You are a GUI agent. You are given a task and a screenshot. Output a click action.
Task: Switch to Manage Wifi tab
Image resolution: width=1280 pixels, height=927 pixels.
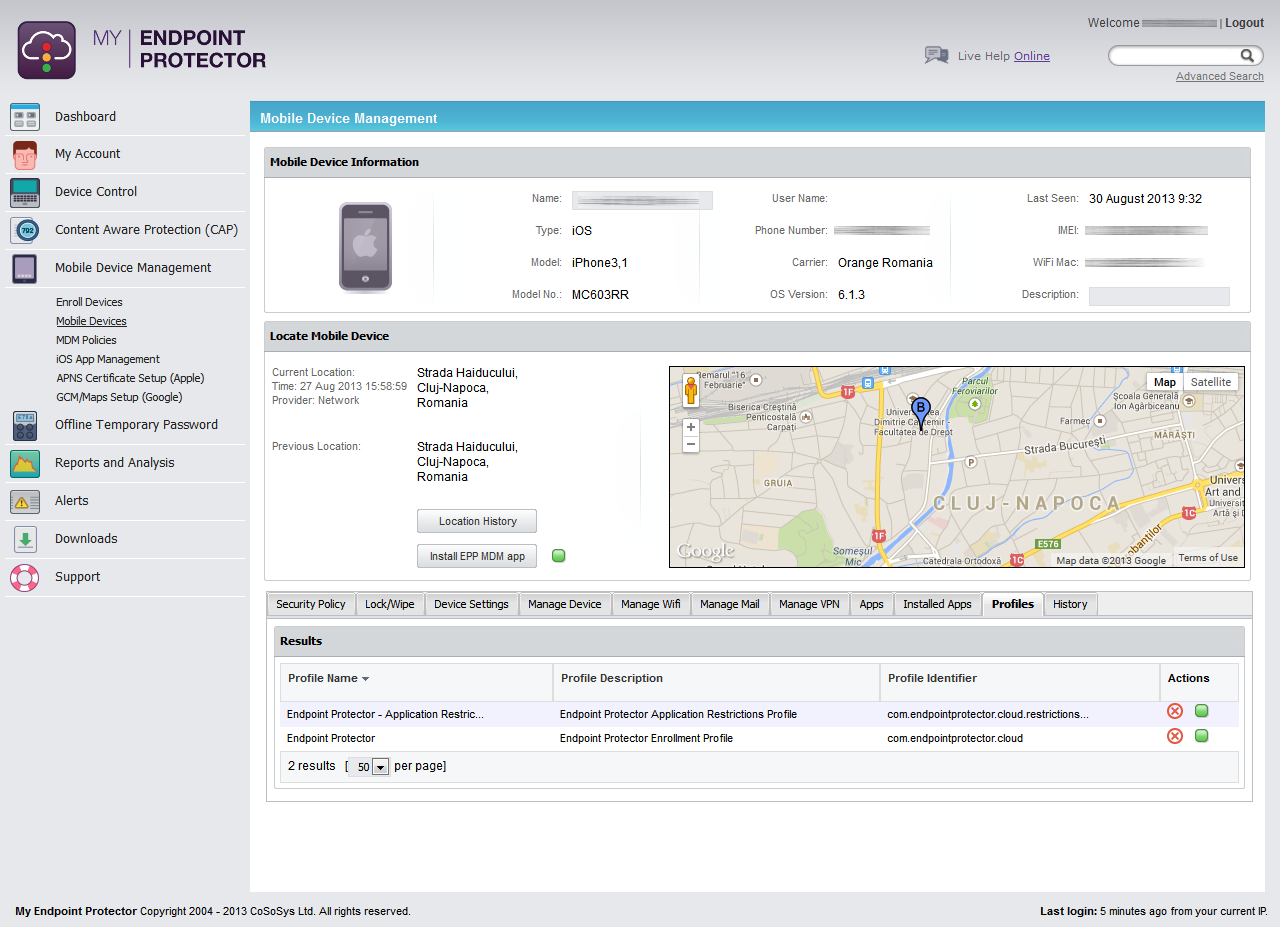[x=651, y=604]
